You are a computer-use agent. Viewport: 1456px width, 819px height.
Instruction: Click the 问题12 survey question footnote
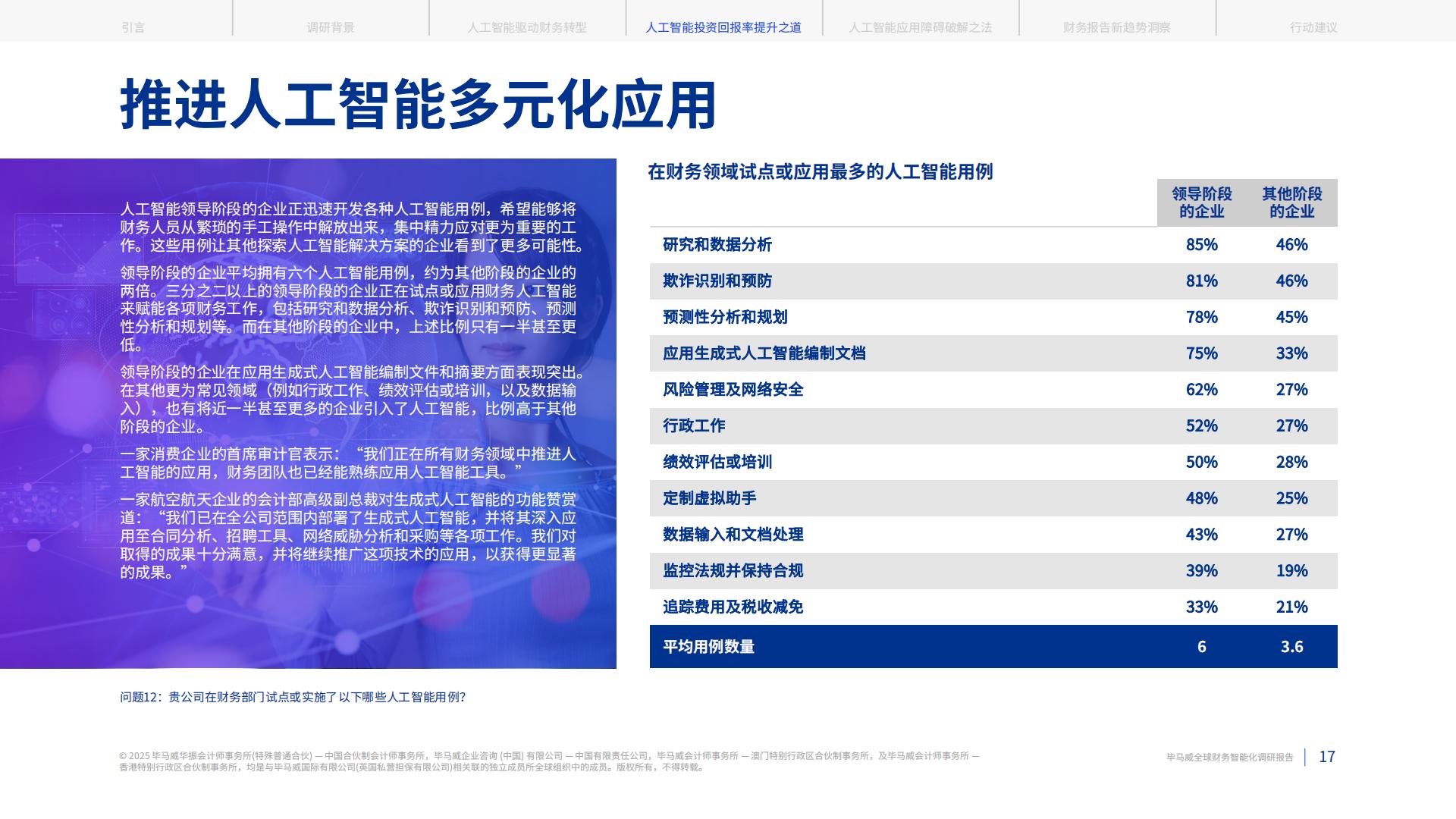tap(293, 697)
